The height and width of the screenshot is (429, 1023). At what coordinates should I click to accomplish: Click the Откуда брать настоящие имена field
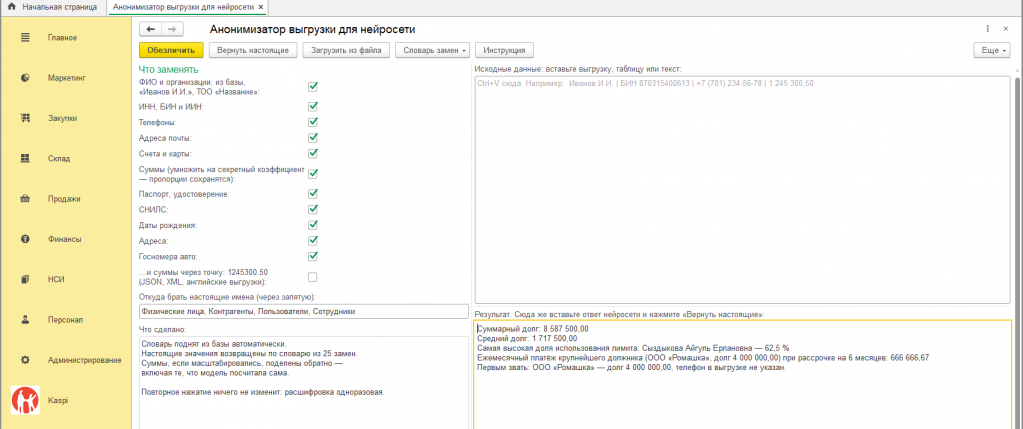(x=304, y=312)
